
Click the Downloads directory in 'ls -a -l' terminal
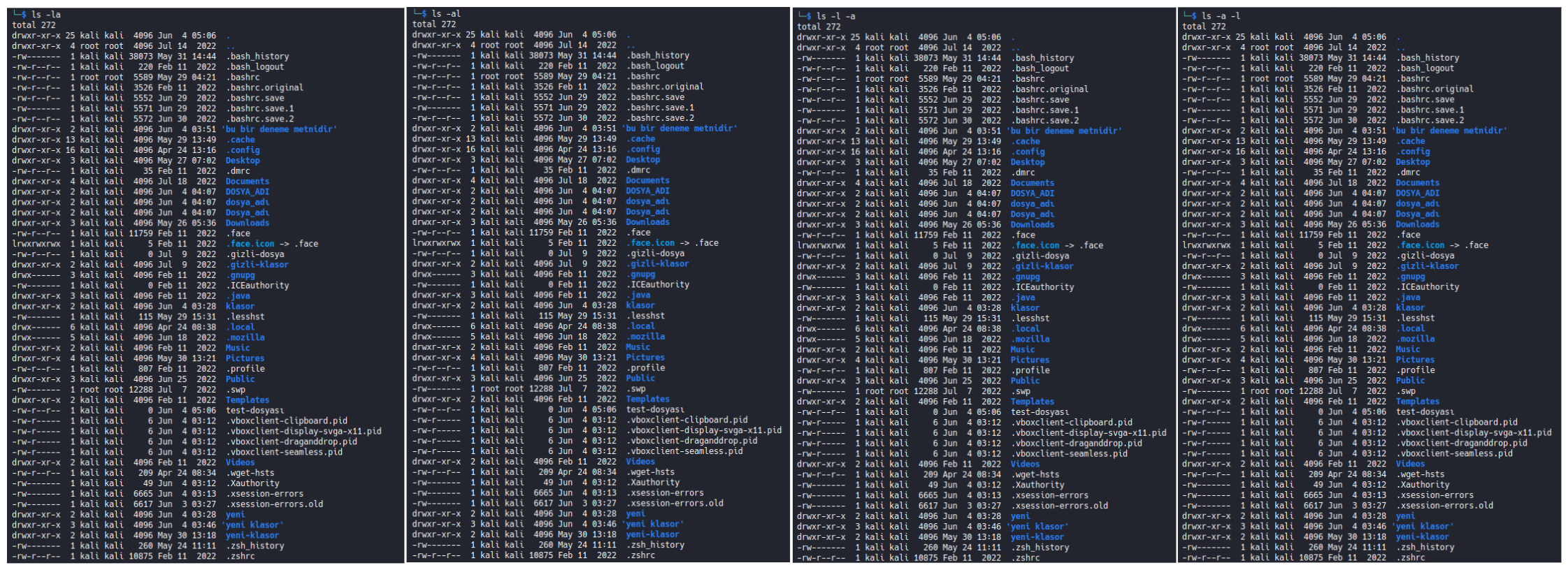coord(1418,225)
